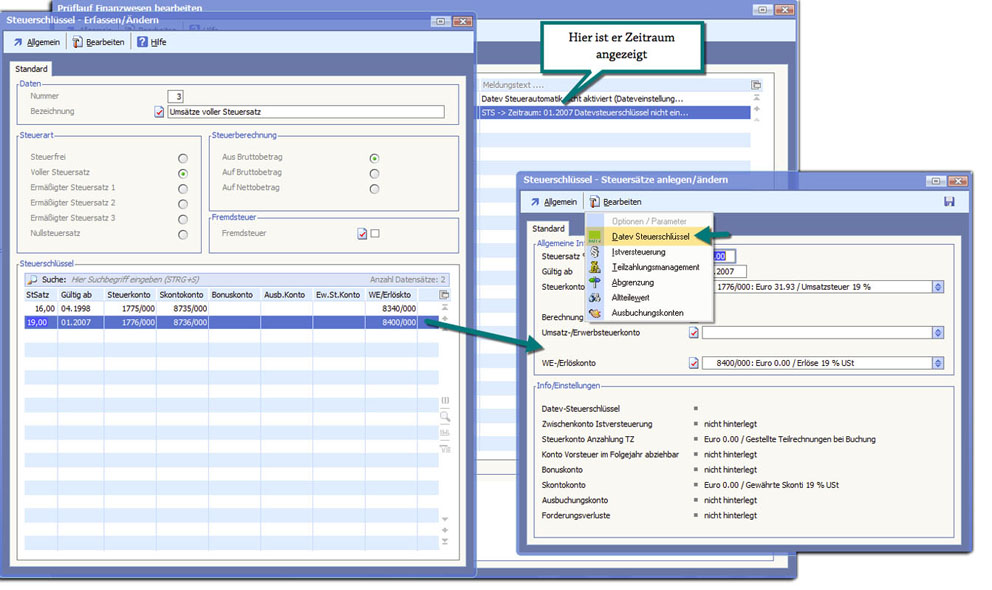Click the Bezeichnung text field
Image resolution: width=992 pixels, height=590 pixels.
pos(305,112)
